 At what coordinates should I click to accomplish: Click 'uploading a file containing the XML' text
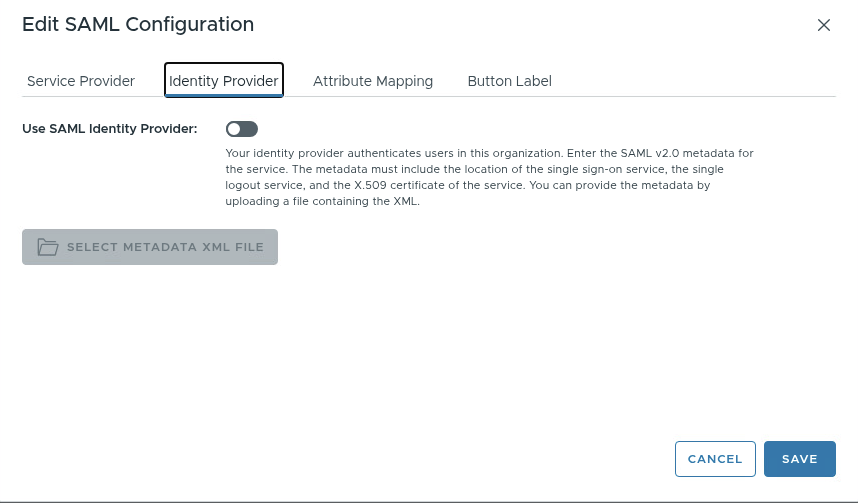coord(322,201)
